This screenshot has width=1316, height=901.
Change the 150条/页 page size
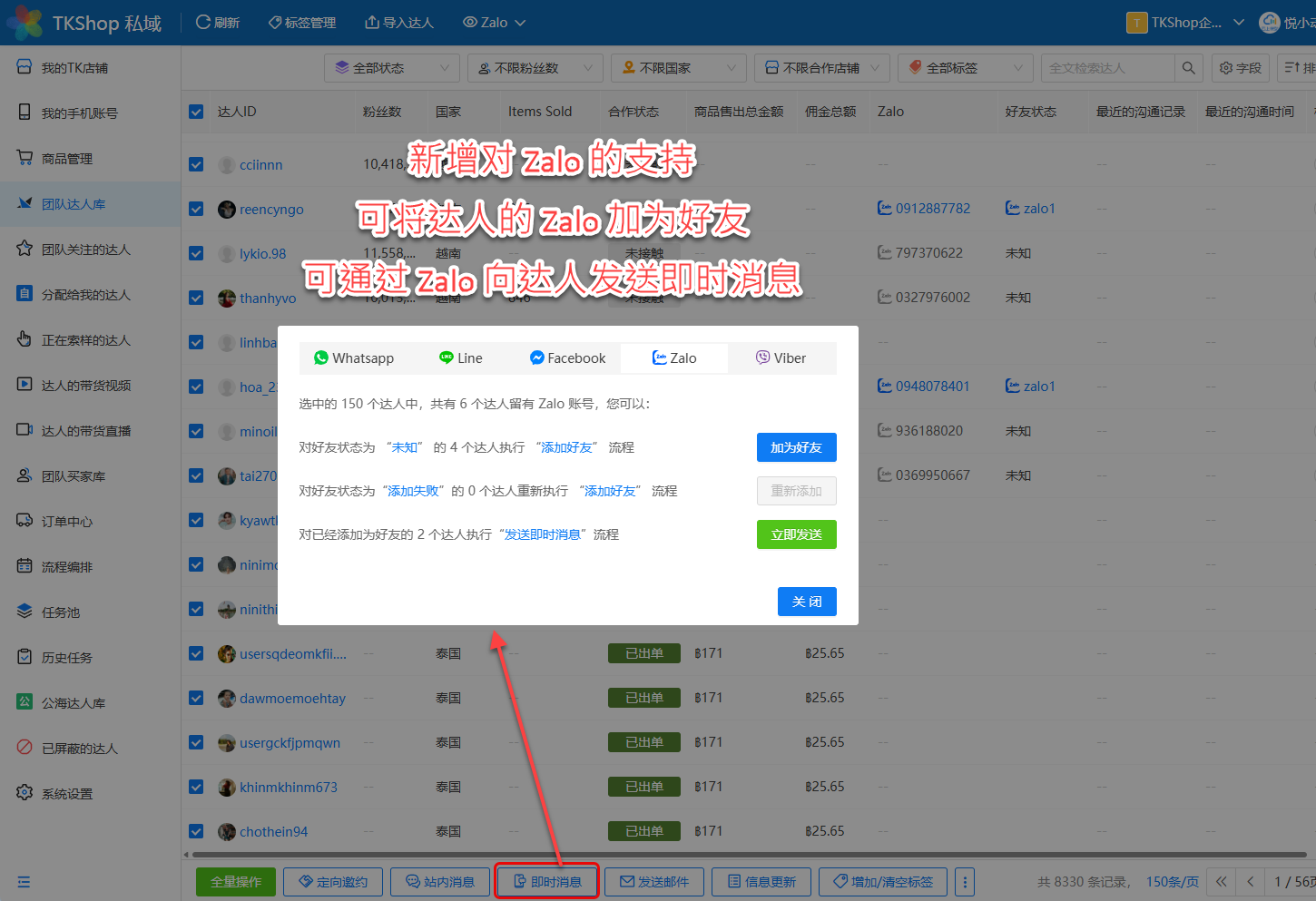point(1172,882)
